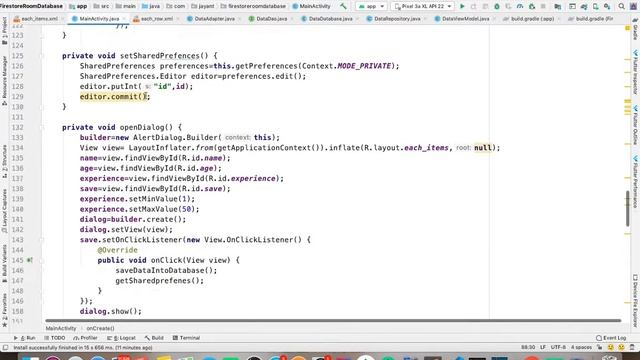Collapse the openDialog method fold at line 132
Screen dimensions: 640x360
tap(42, 127)
